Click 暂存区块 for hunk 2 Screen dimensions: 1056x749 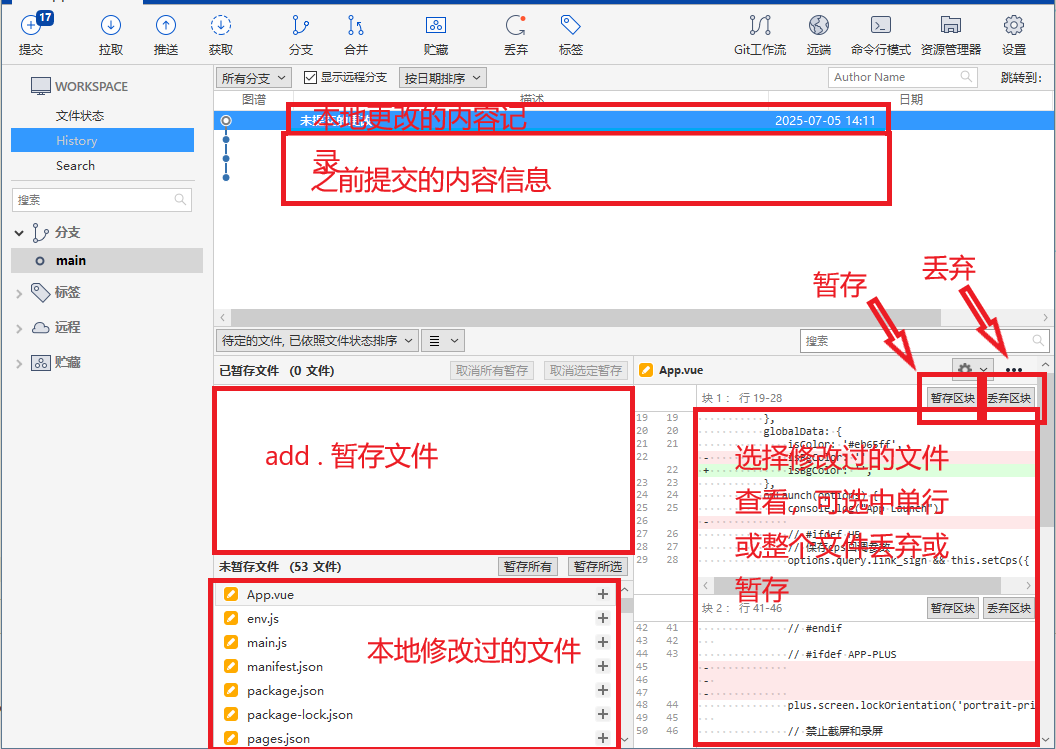(952, 608)
